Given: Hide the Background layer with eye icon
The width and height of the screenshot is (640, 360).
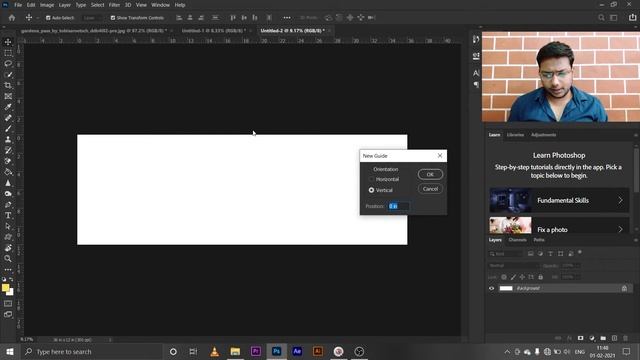Looking at the screenshot, I should (x=491, y=288).
